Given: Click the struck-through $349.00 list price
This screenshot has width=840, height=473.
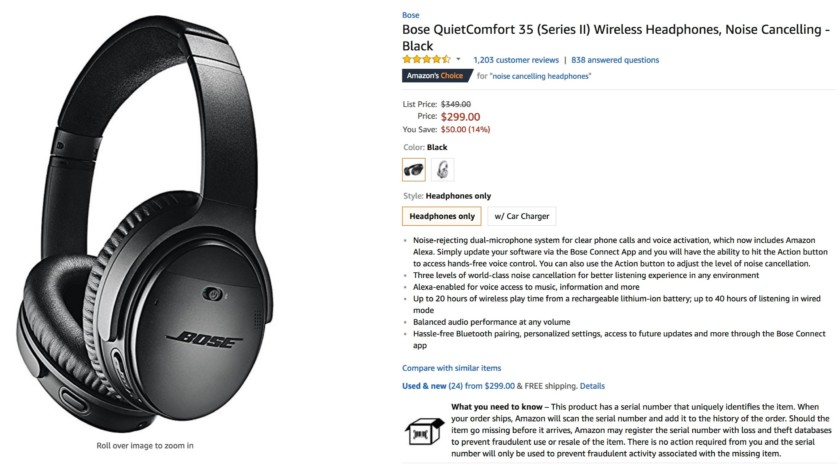Looking at the screenshot, I should coord(456,103).
